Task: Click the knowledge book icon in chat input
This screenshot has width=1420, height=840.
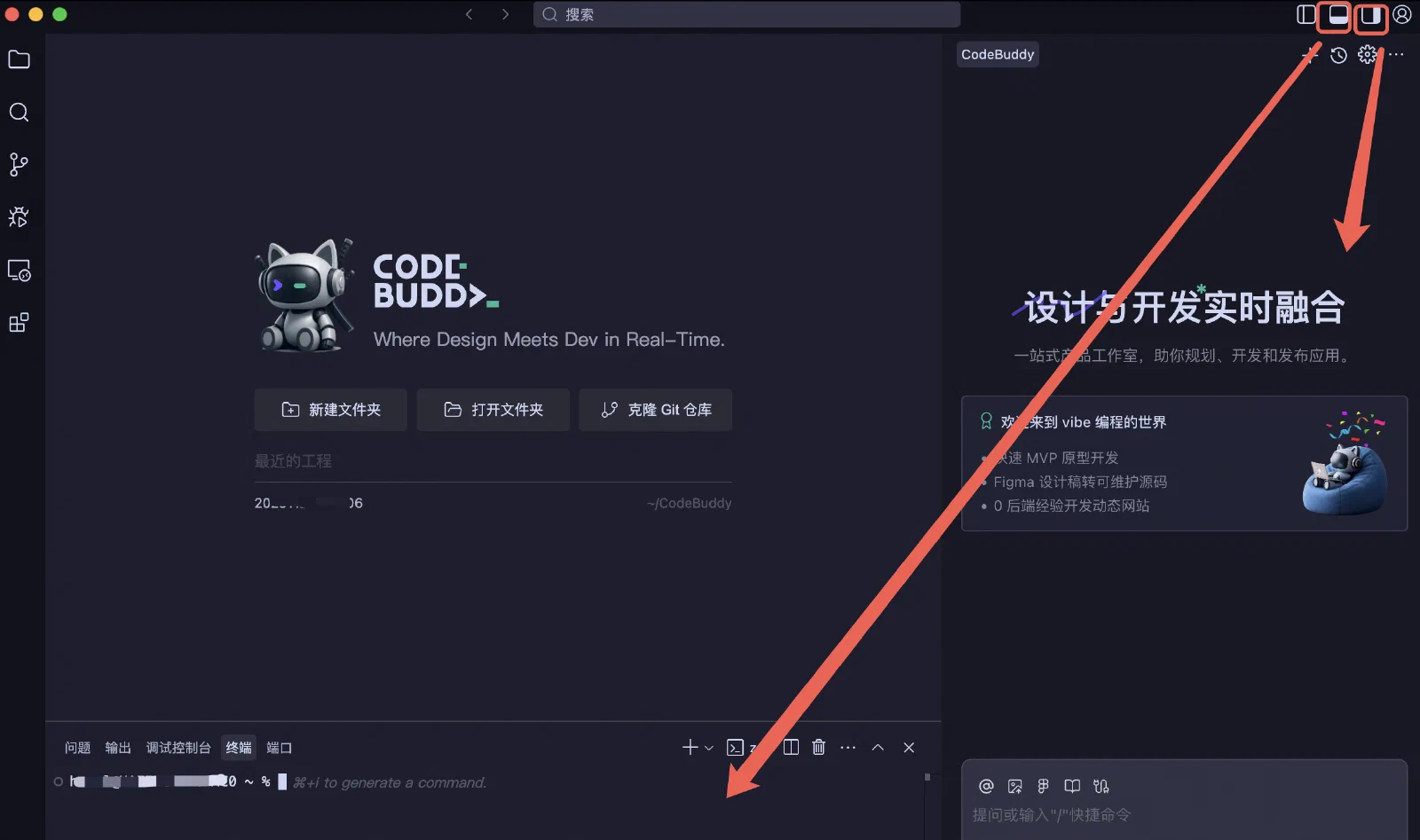Action: pyautogui.click(x=1072, y=786)
